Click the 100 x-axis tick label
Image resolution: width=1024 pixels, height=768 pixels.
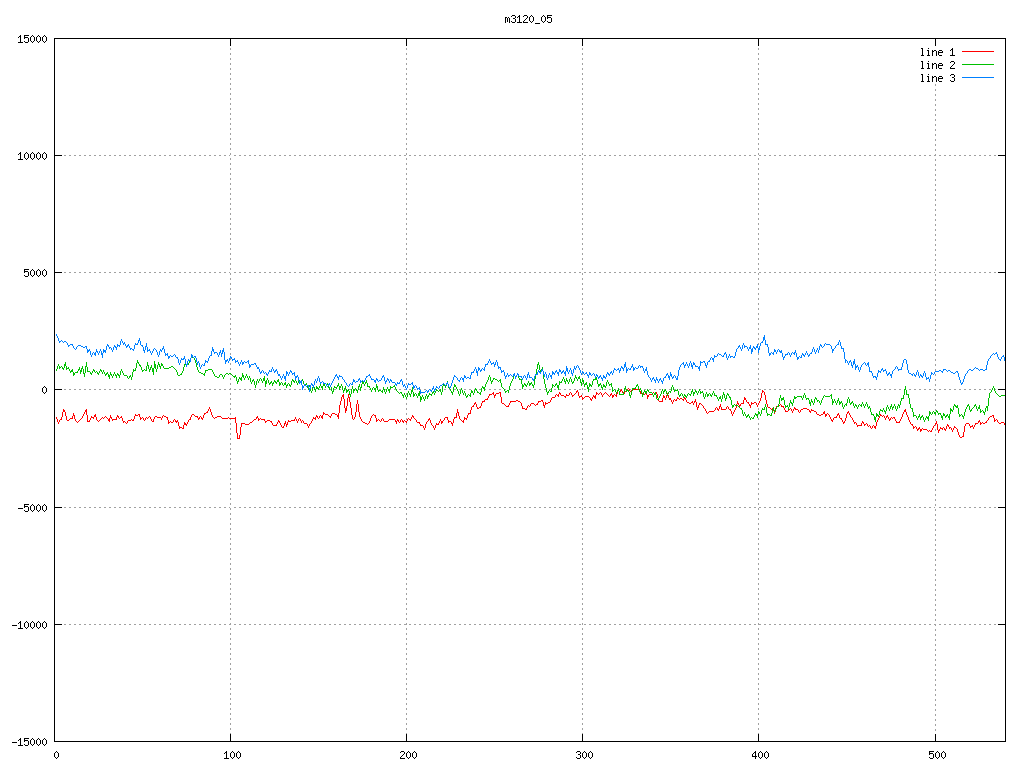pos(231,754)
